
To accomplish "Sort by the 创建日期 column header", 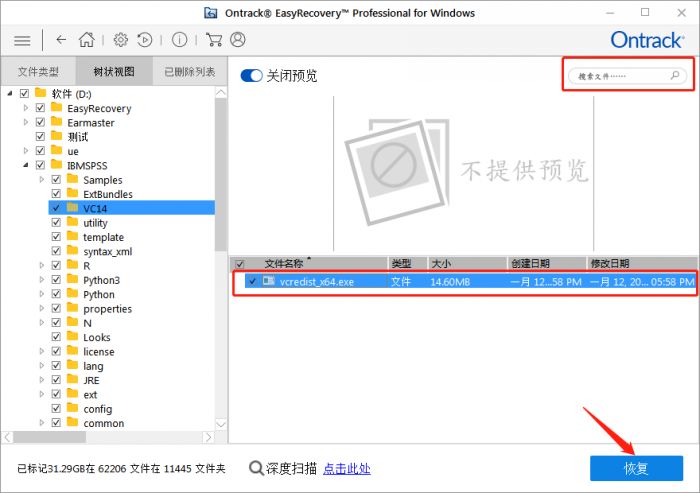I will pos(546,263).
